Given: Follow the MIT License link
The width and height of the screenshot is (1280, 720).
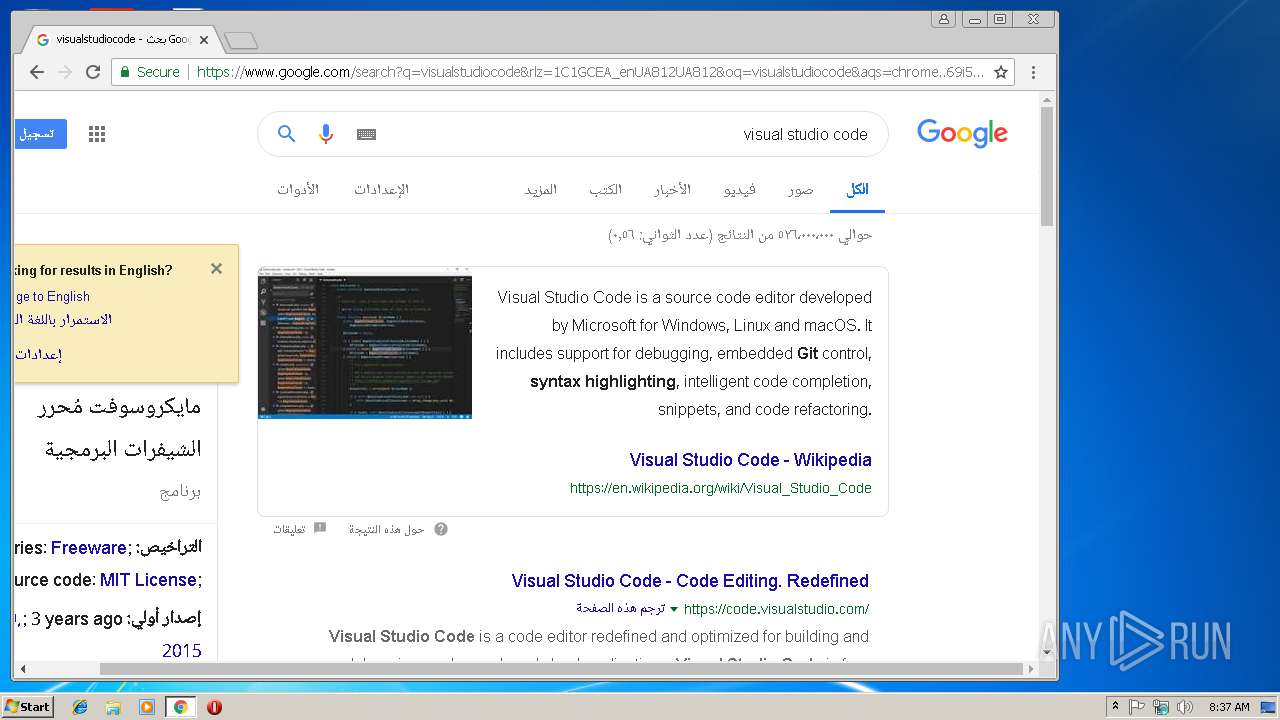Looking at the screenshot, I should coord(148,580).
